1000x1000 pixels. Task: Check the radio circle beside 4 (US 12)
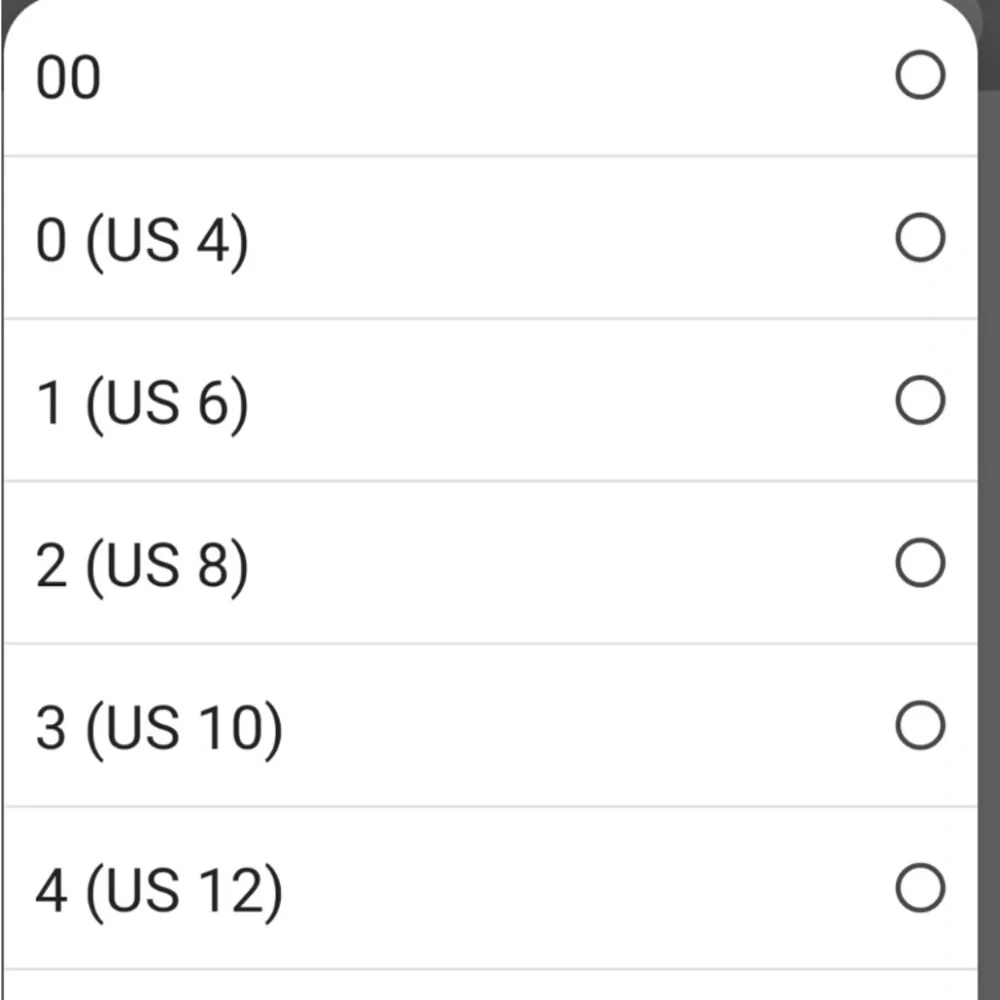[920, 888]
